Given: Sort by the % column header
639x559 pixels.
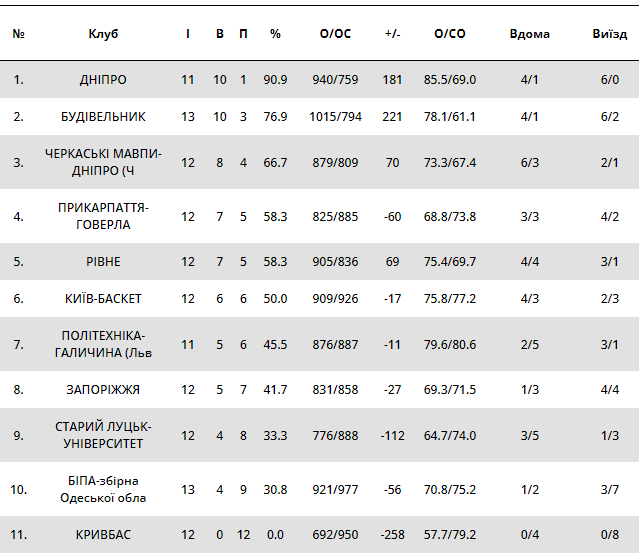Looking at the screenshot, I should [275, 34].
